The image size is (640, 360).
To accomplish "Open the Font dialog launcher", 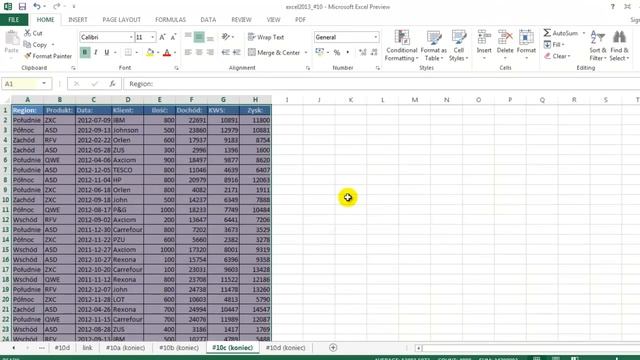I will tap(176, 68).
